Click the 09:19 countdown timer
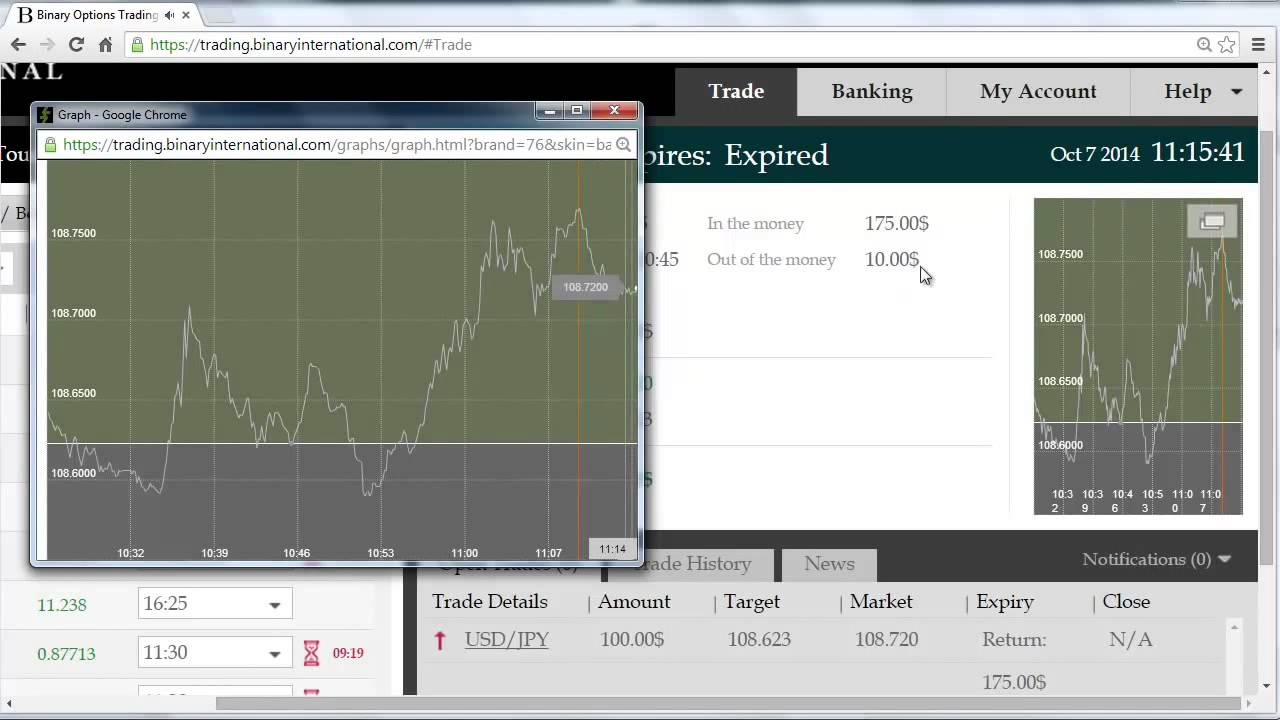 [x=348, y=653]
